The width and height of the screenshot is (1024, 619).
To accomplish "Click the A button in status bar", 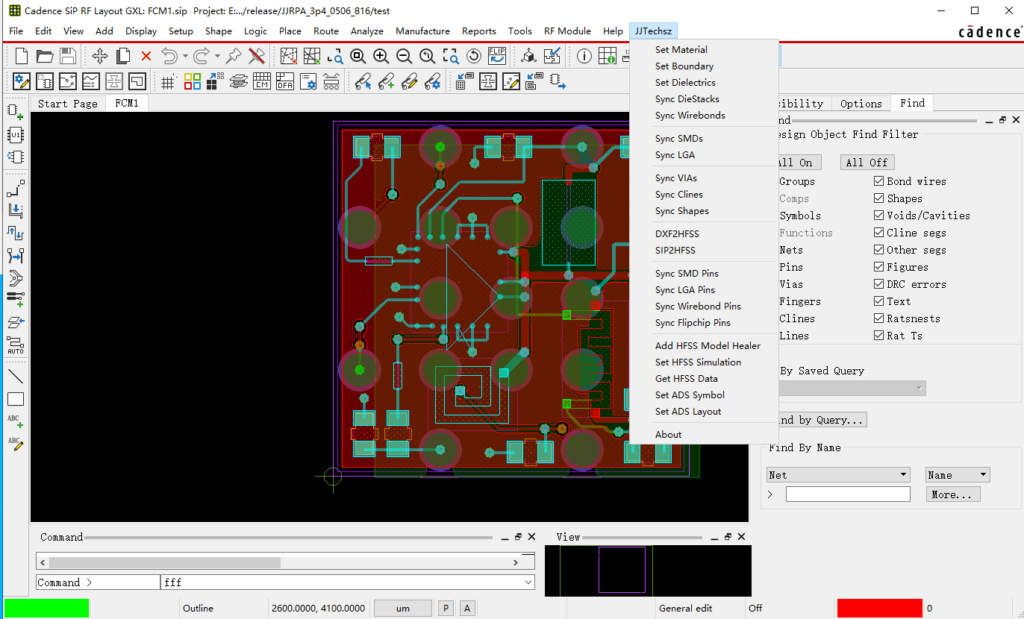I will pyautogui.click(x=467, y=608).
